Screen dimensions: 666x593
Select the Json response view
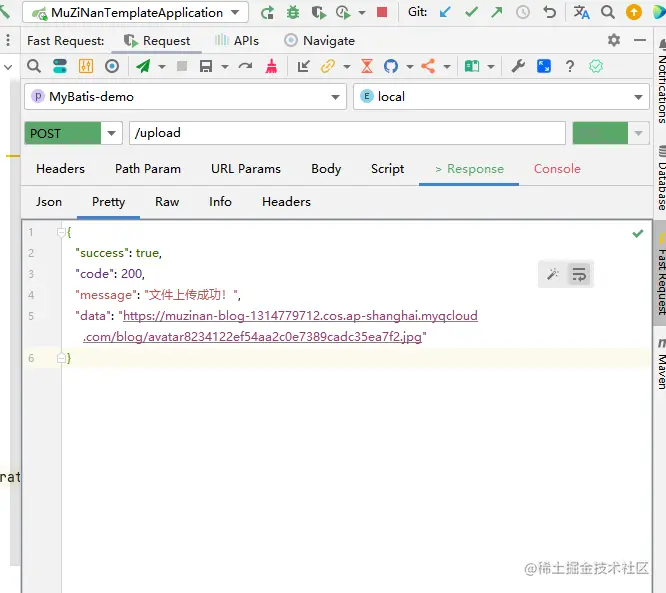pos(49,202)
